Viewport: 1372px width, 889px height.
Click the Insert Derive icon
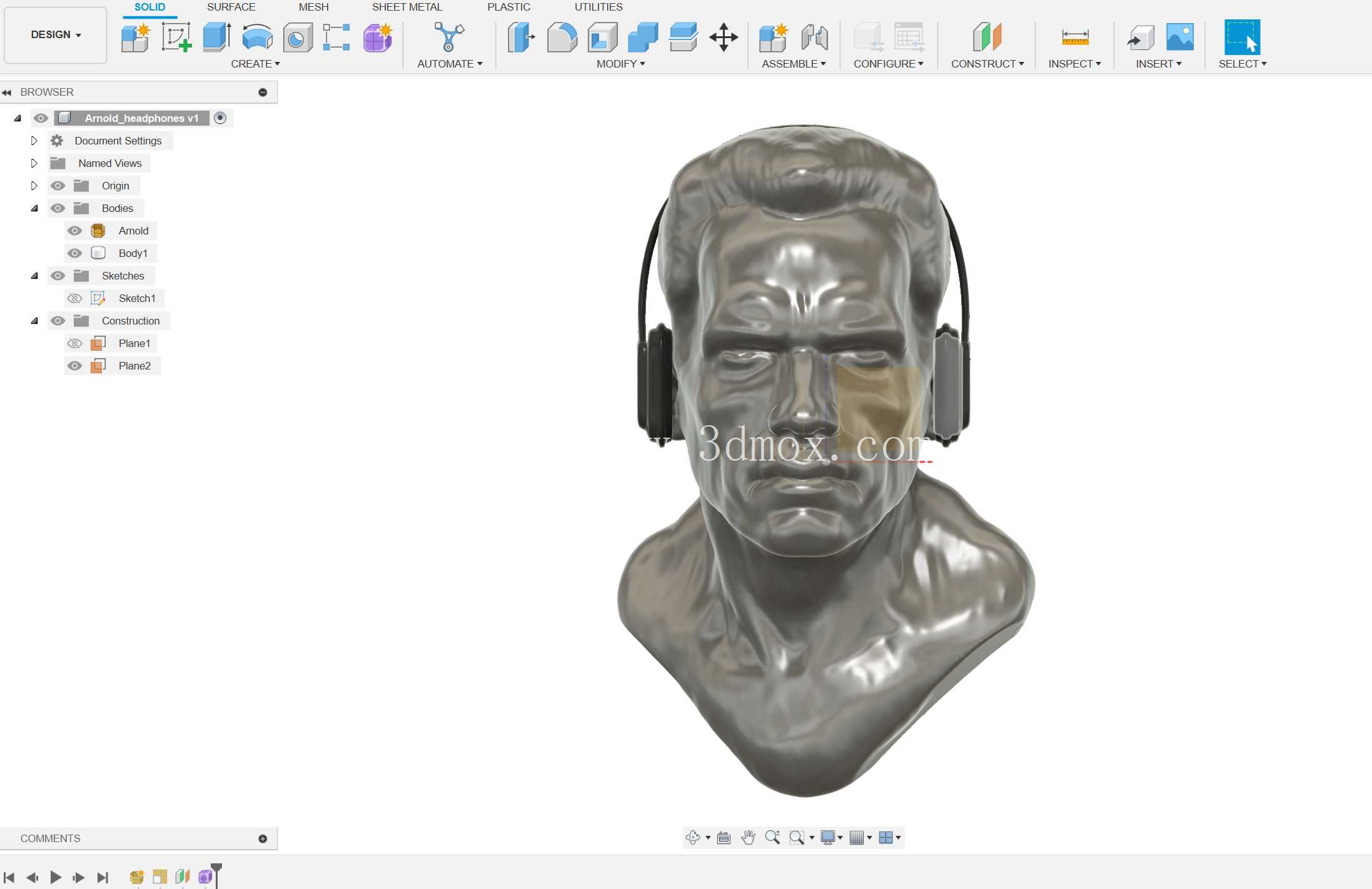pyautogui.click(x=1140, y=38)
